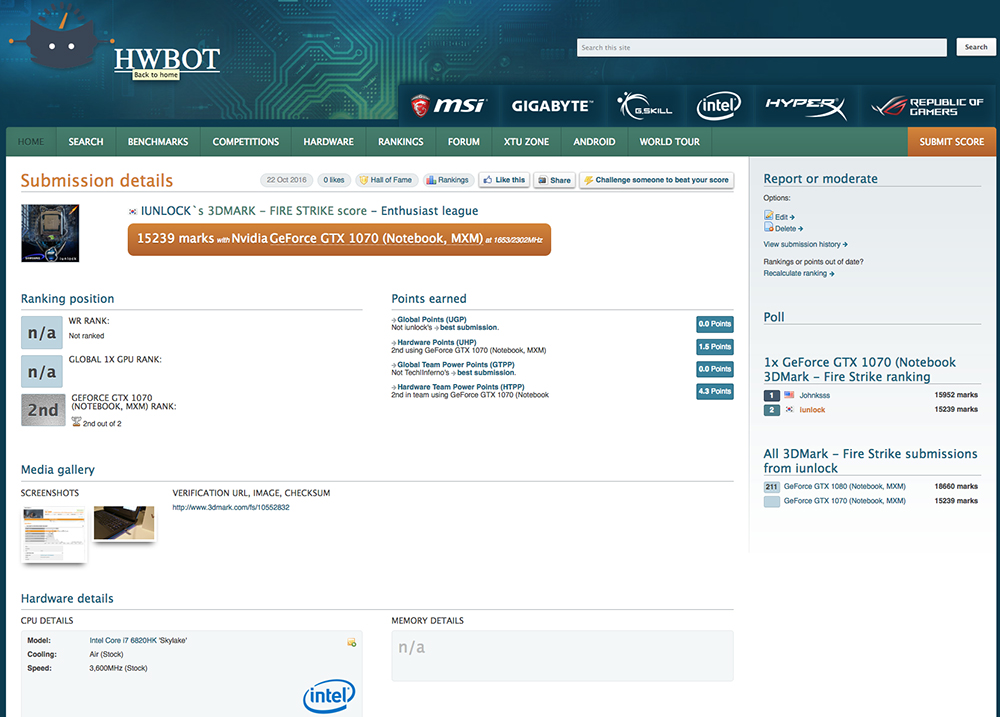
Task: Click the 211 rank badge for GTX 1080
Action: pos(772,487)
